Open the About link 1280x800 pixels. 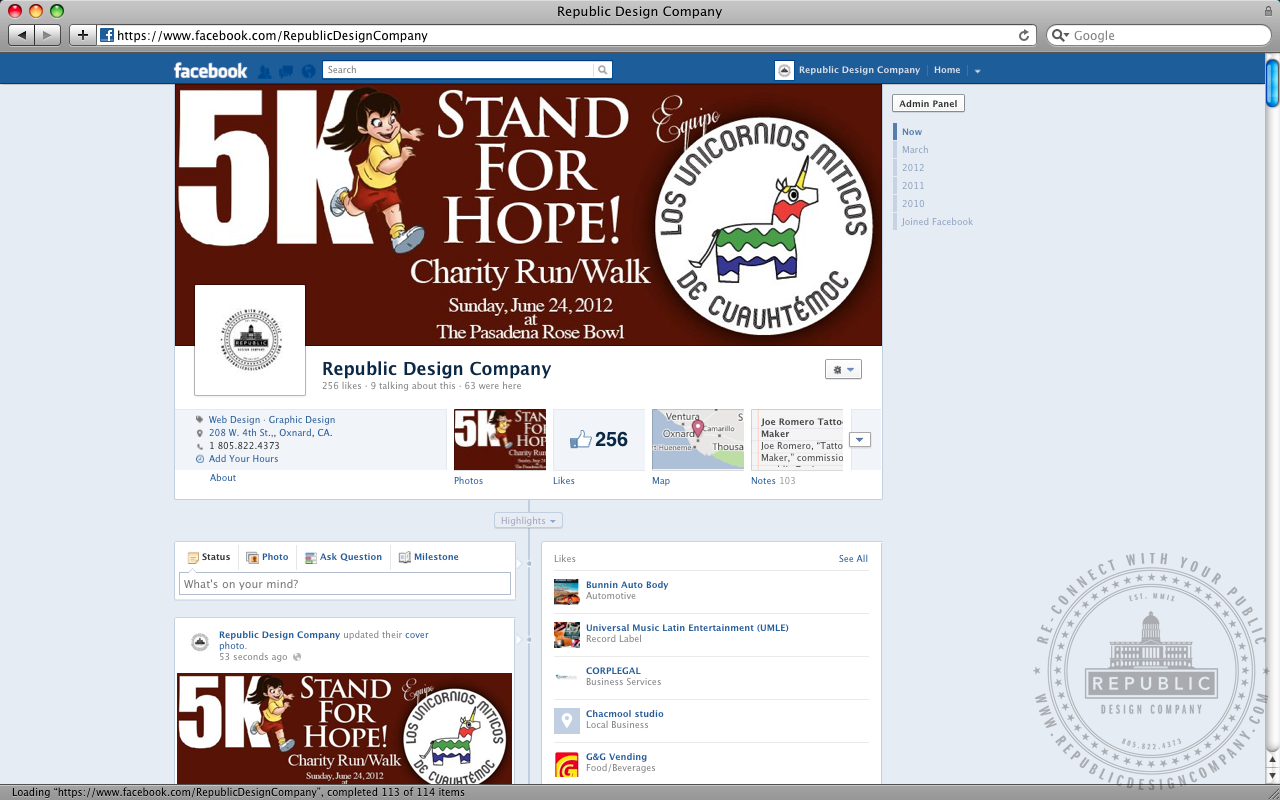(223, 478)
